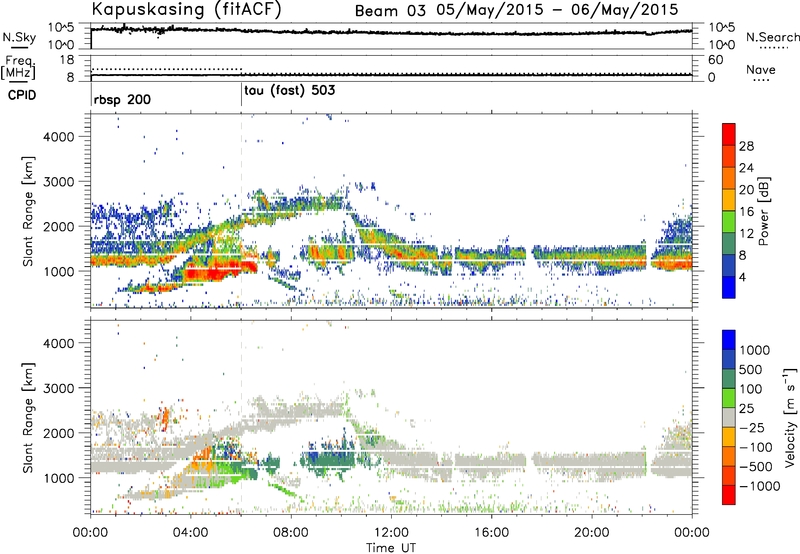Click the 8 MHz frequency tick label

(70, 77)
